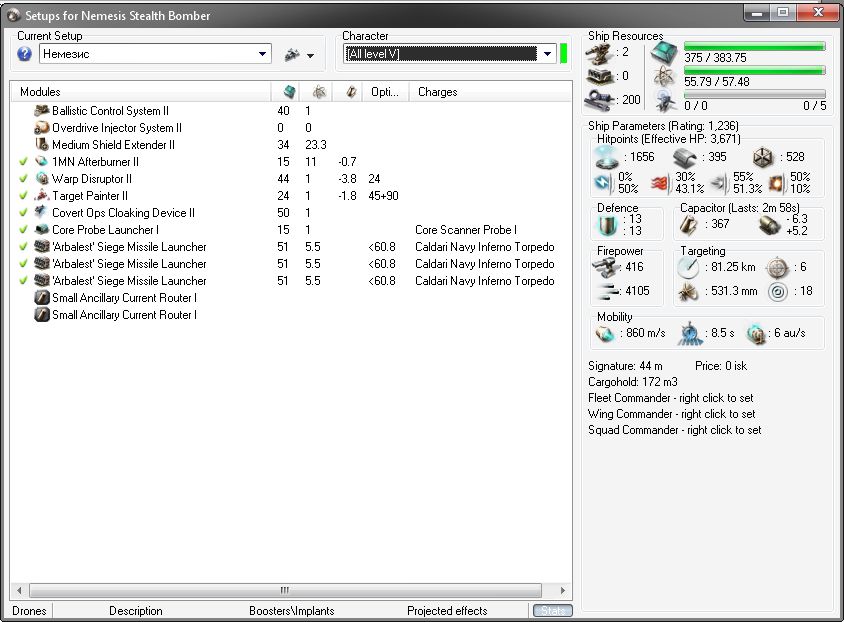Viewport: 844px width, 622px height.
Task: Click the powergrid resource icon beside 55.79
Action: 664,78
